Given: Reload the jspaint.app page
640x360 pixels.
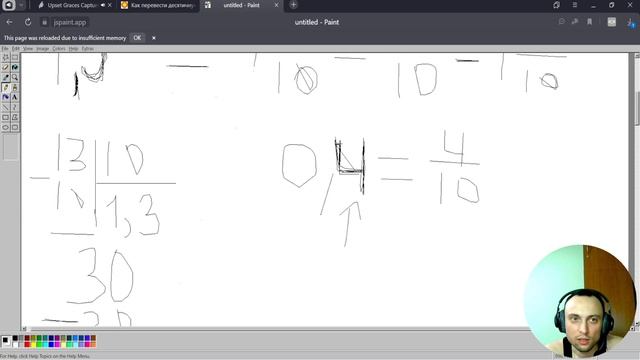Looking at the screenshot, I should pos(28,22).
